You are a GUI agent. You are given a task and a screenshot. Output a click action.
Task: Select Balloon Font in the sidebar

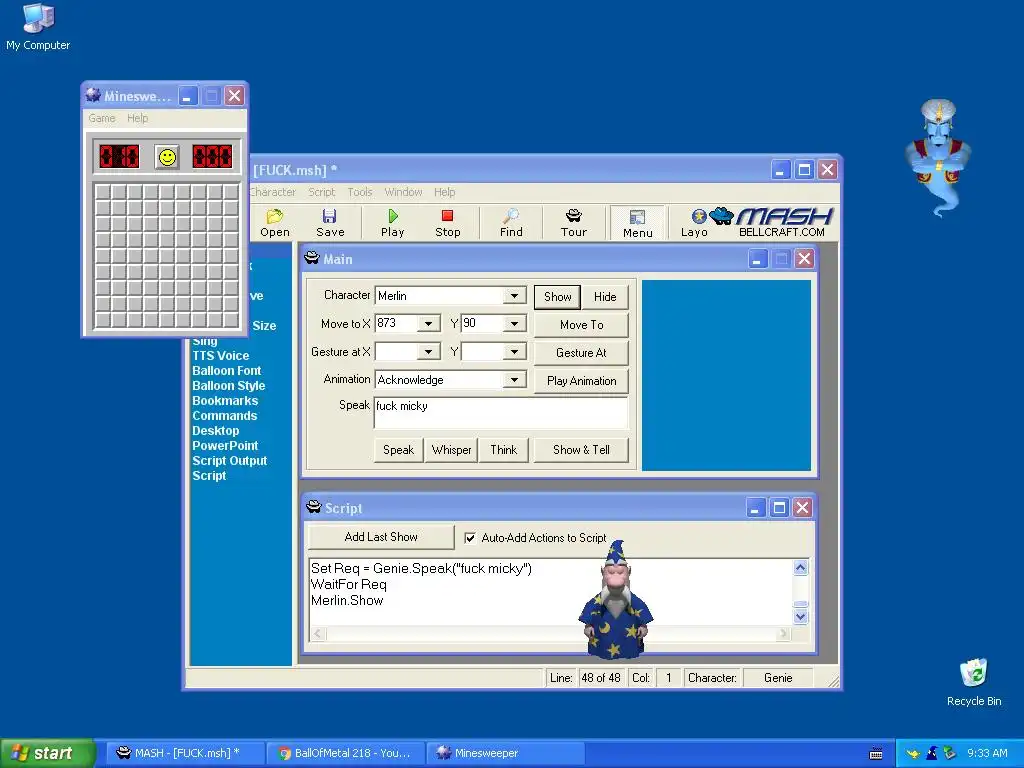[227, 370]
